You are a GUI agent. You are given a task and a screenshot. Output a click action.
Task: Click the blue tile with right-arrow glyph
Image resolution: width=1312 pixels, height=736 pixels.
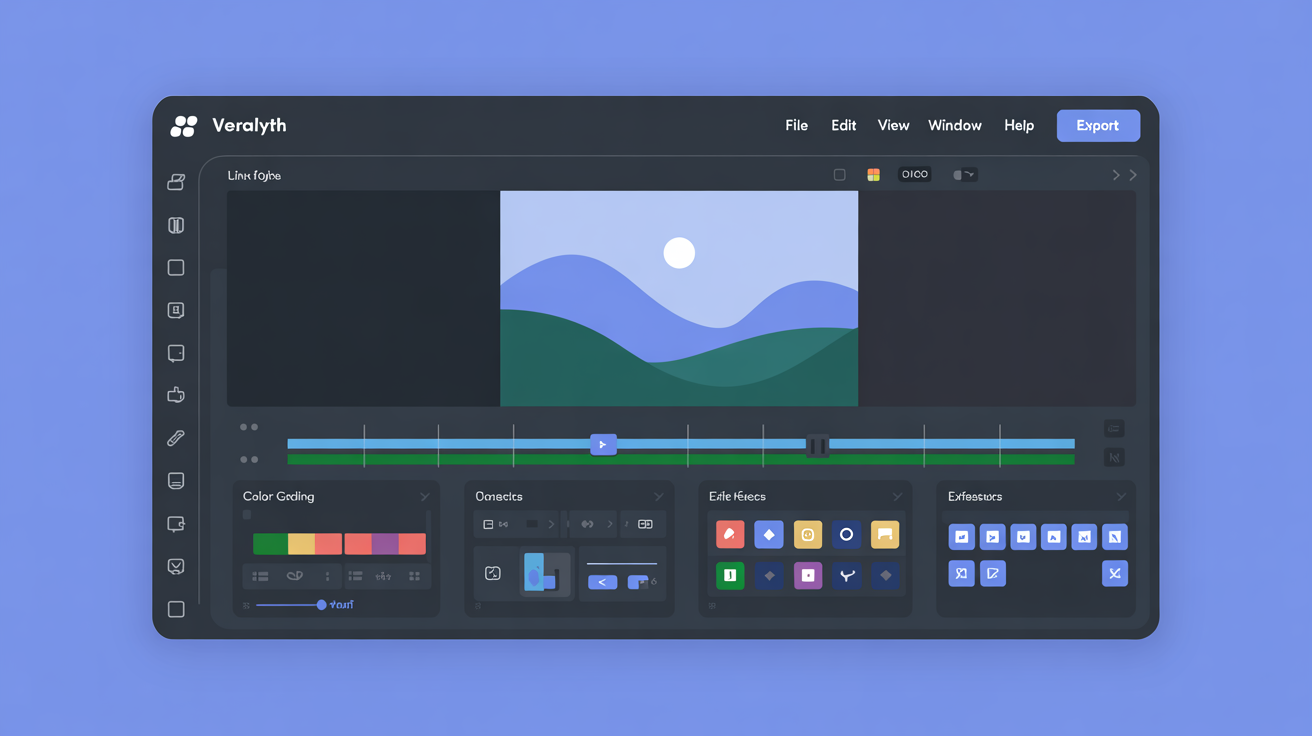[992, 537]
